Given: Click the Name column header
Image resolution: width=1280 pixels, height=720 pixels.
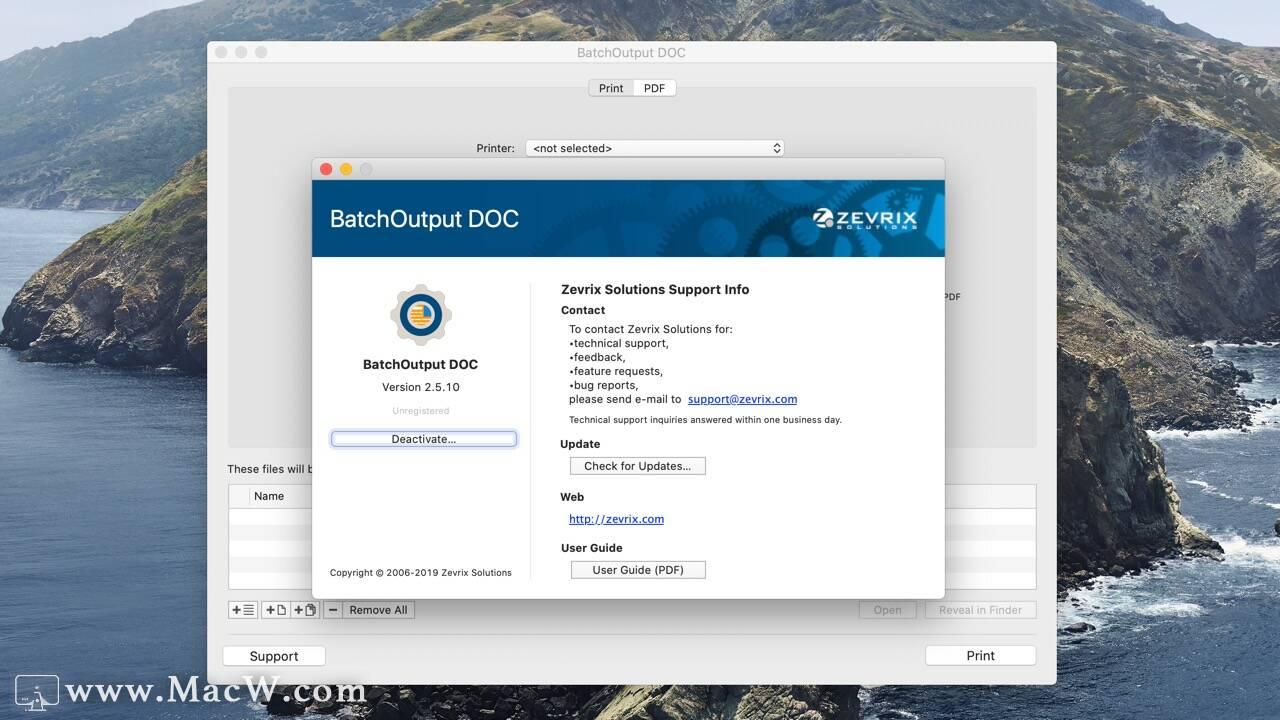Looking at the screenshot, I should [x=269, y=495].
